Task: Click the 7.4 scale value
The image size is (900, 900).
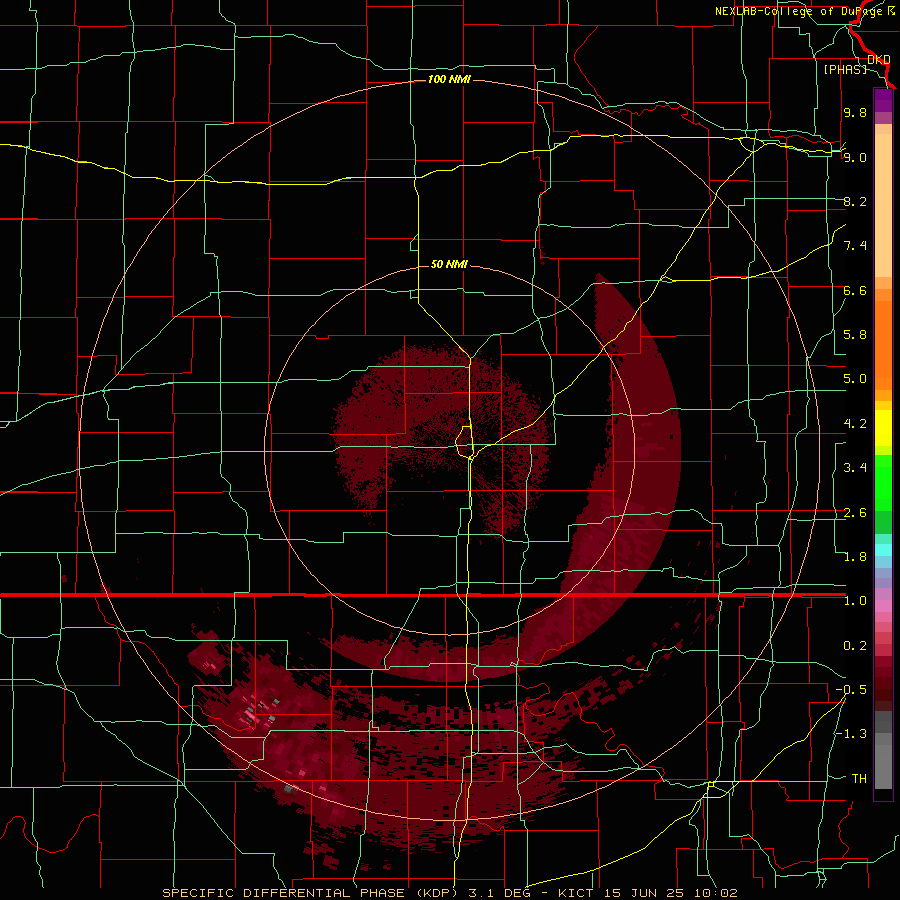Action: [855, 246]
